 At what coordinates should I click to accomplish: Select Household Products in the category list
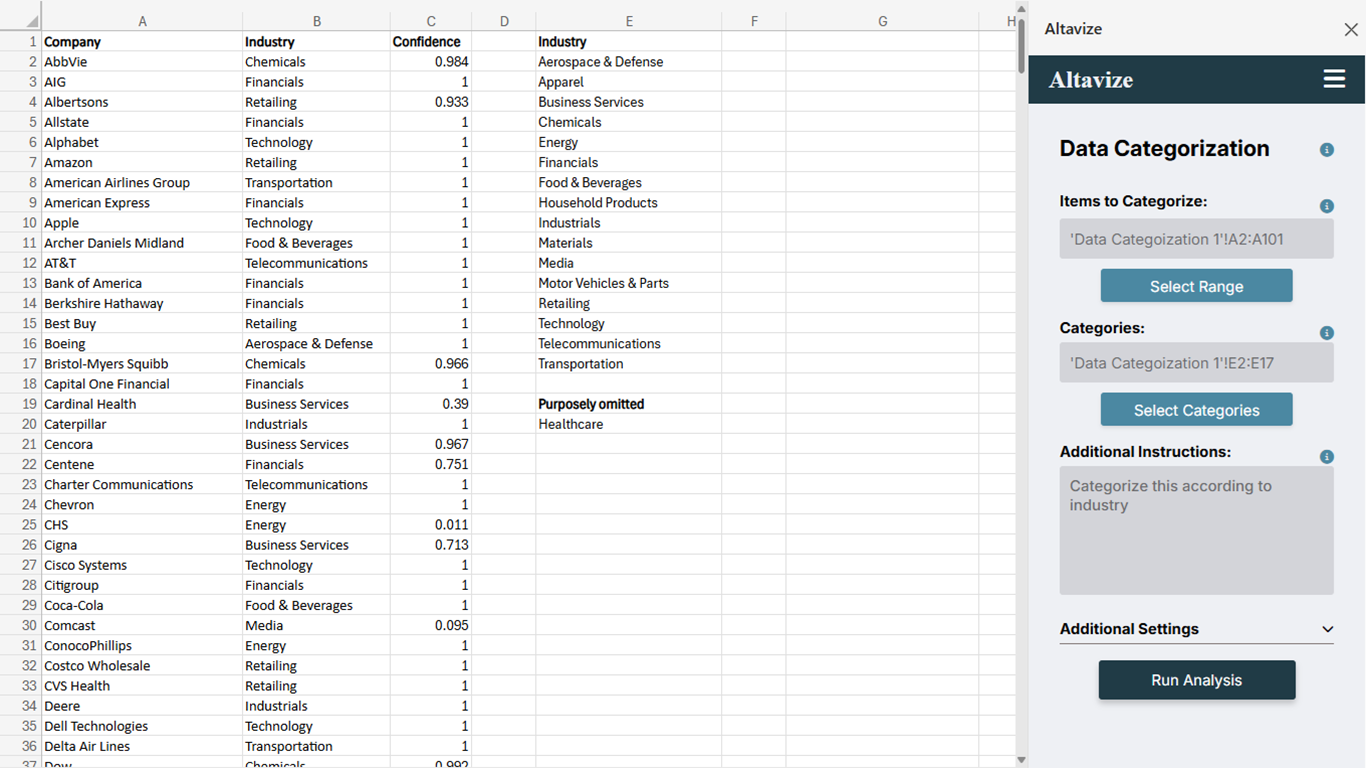[x=629, y=203]
